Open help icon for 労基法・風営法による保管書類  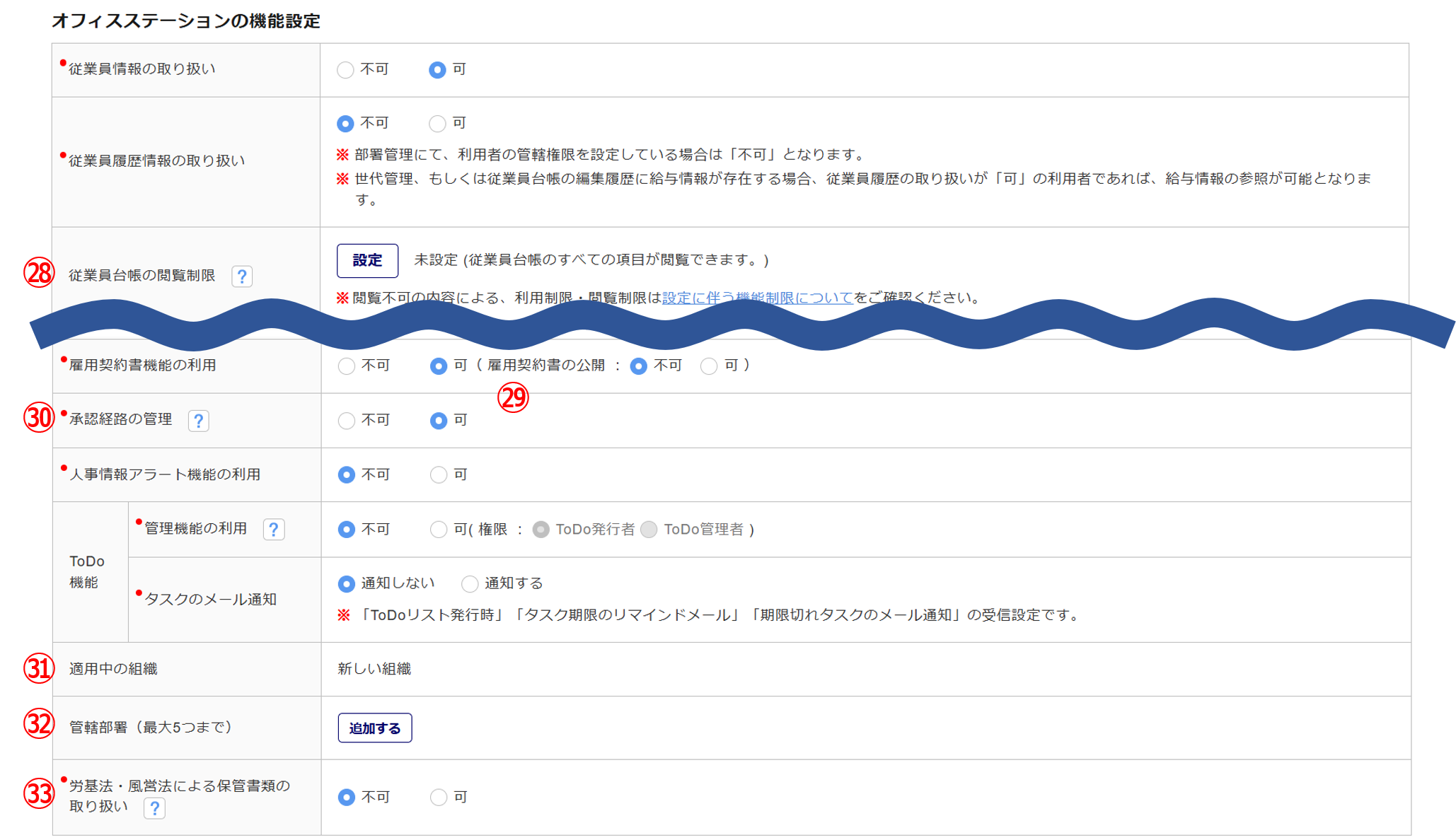(x=154, y=807)
